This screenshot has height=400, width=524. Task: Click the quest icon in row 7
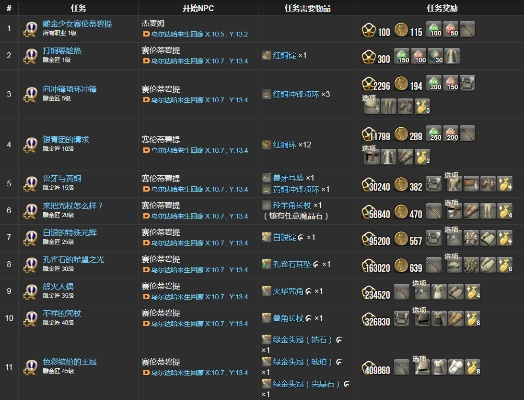coord(30,237)
